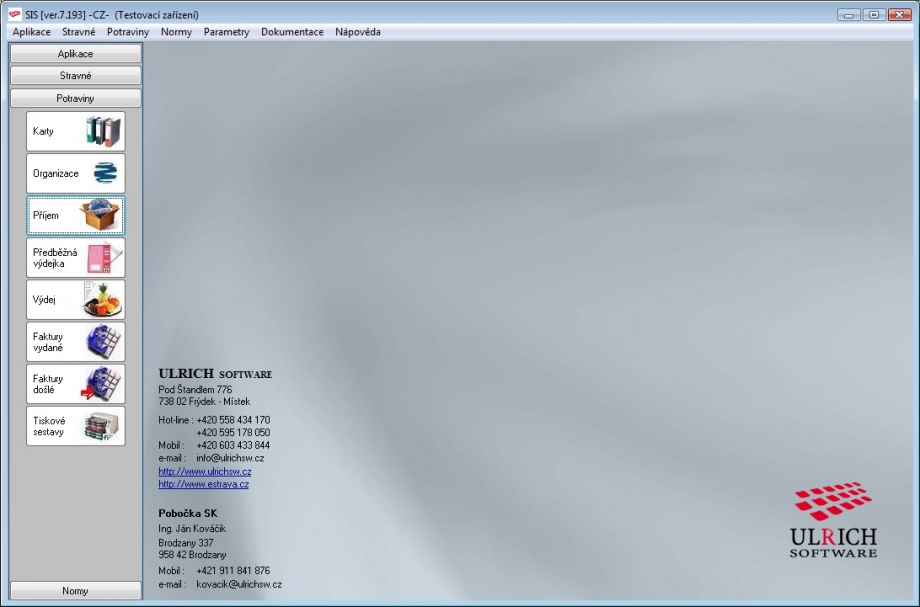Image resolution: width=920 pixels, height=607 pixels.
Task: Click the Brodzany 337 address text
Action: tap(186, 543)
